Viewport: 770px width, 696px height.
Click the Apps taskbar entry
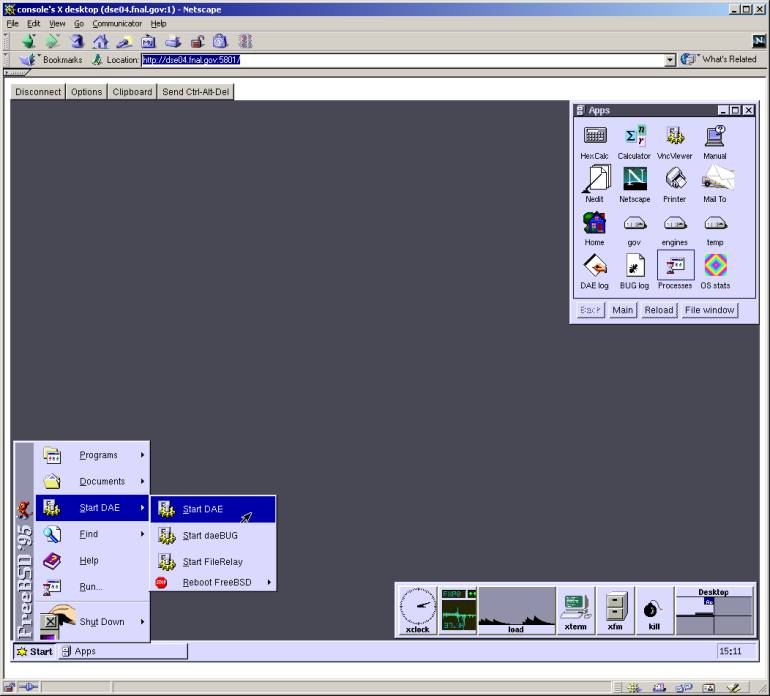(x=123, y=651)
